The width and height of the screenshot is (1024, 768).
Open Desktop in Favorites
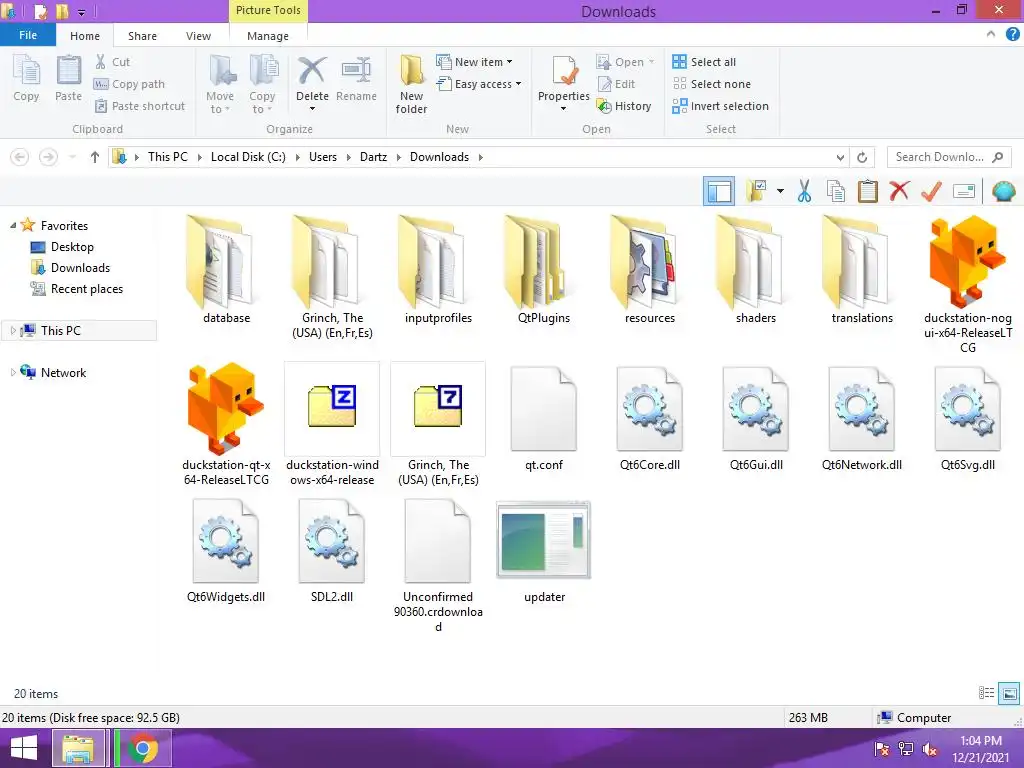point(63,247)
